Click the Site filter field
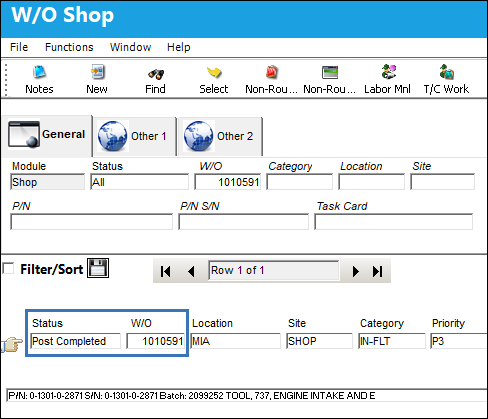 442,182
